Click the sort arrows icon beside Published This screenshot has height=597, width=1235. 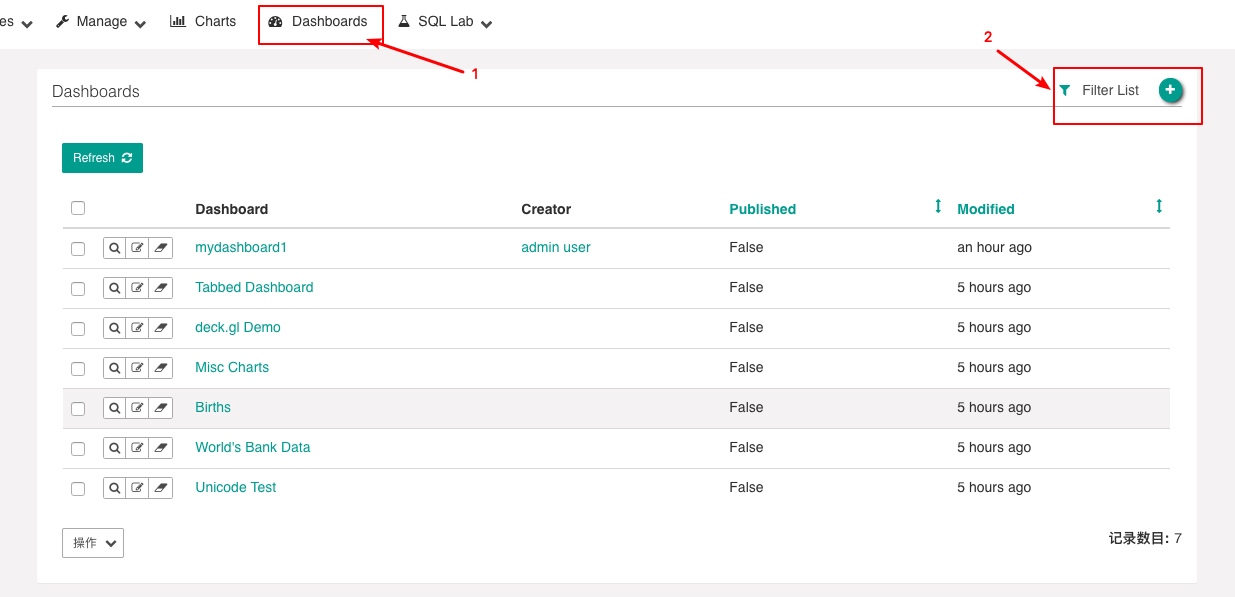tap(938, 206)
